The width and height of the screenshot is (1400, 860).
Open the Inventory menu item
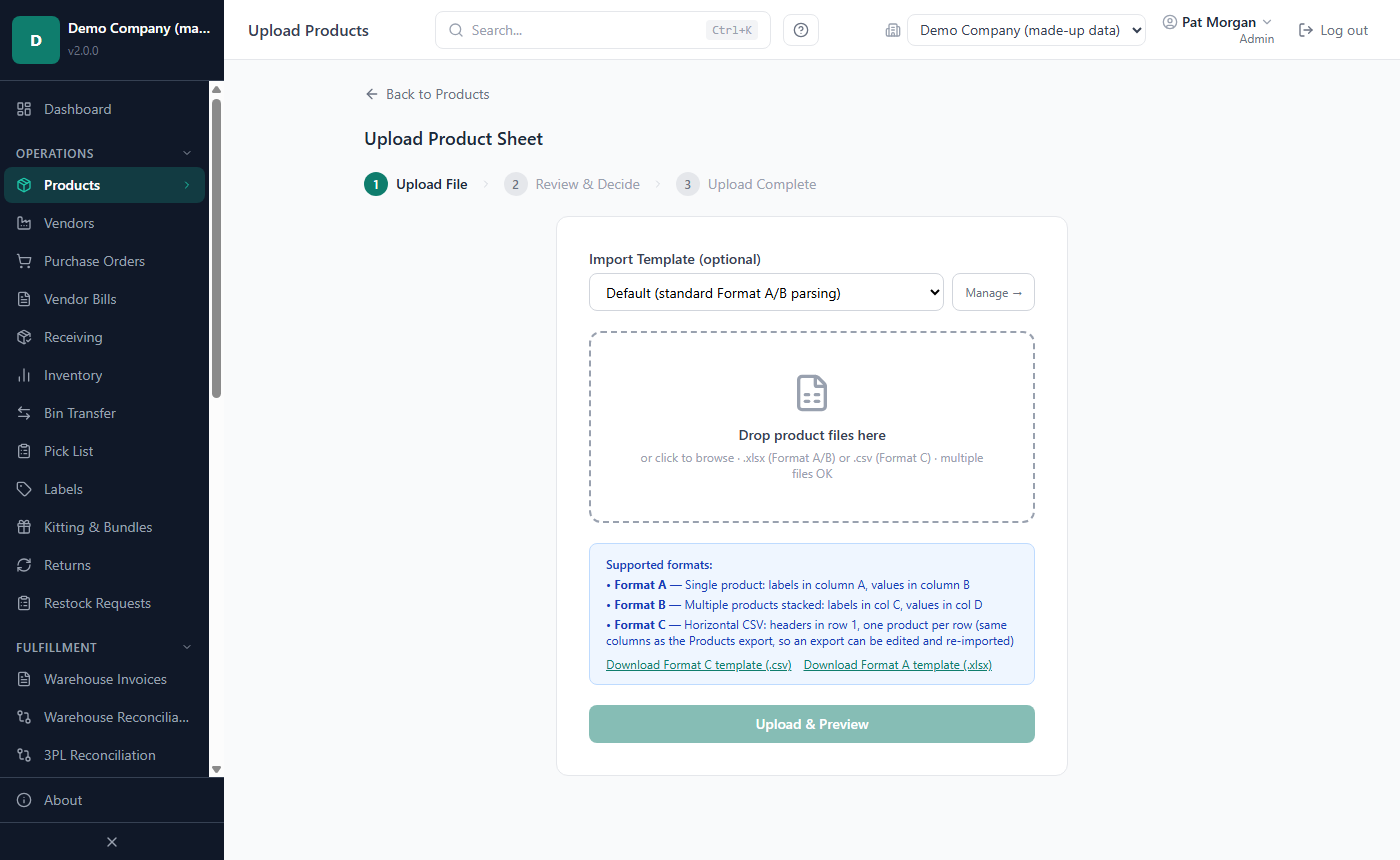104,375
